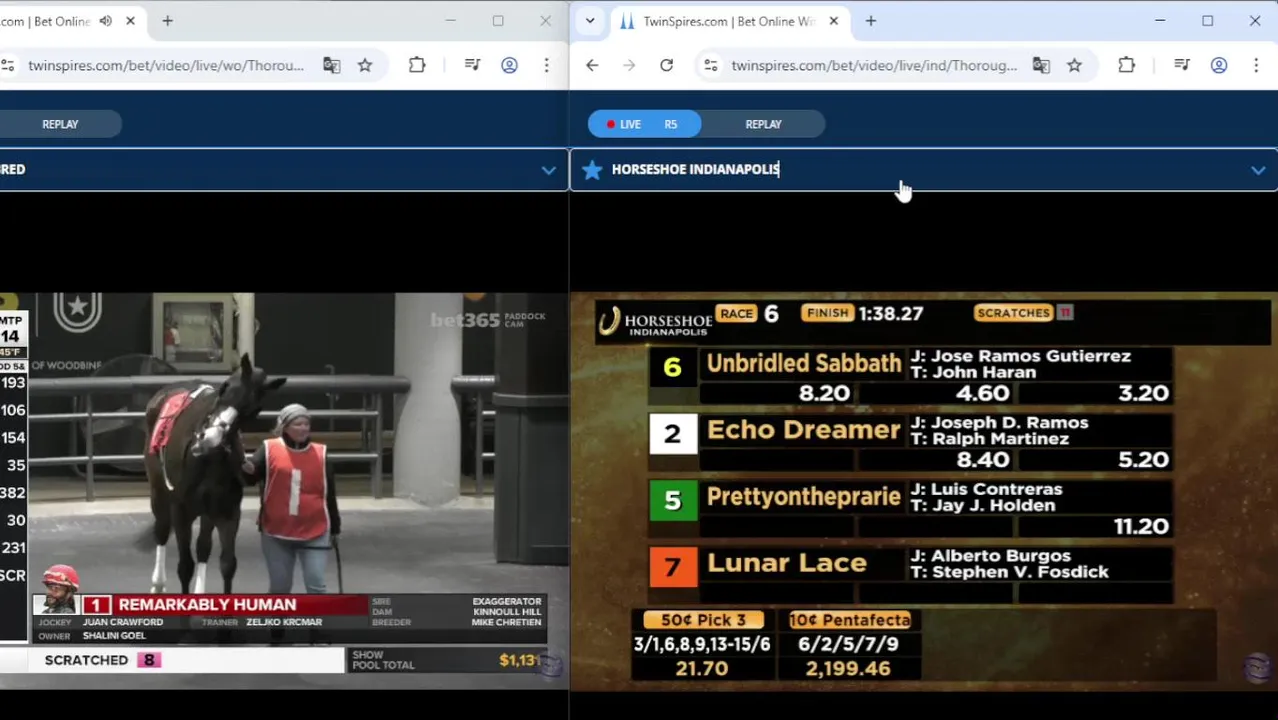Open tab search dropdown in right window
The width and height of the screenshot is (1278, 720).
(590, 21)
